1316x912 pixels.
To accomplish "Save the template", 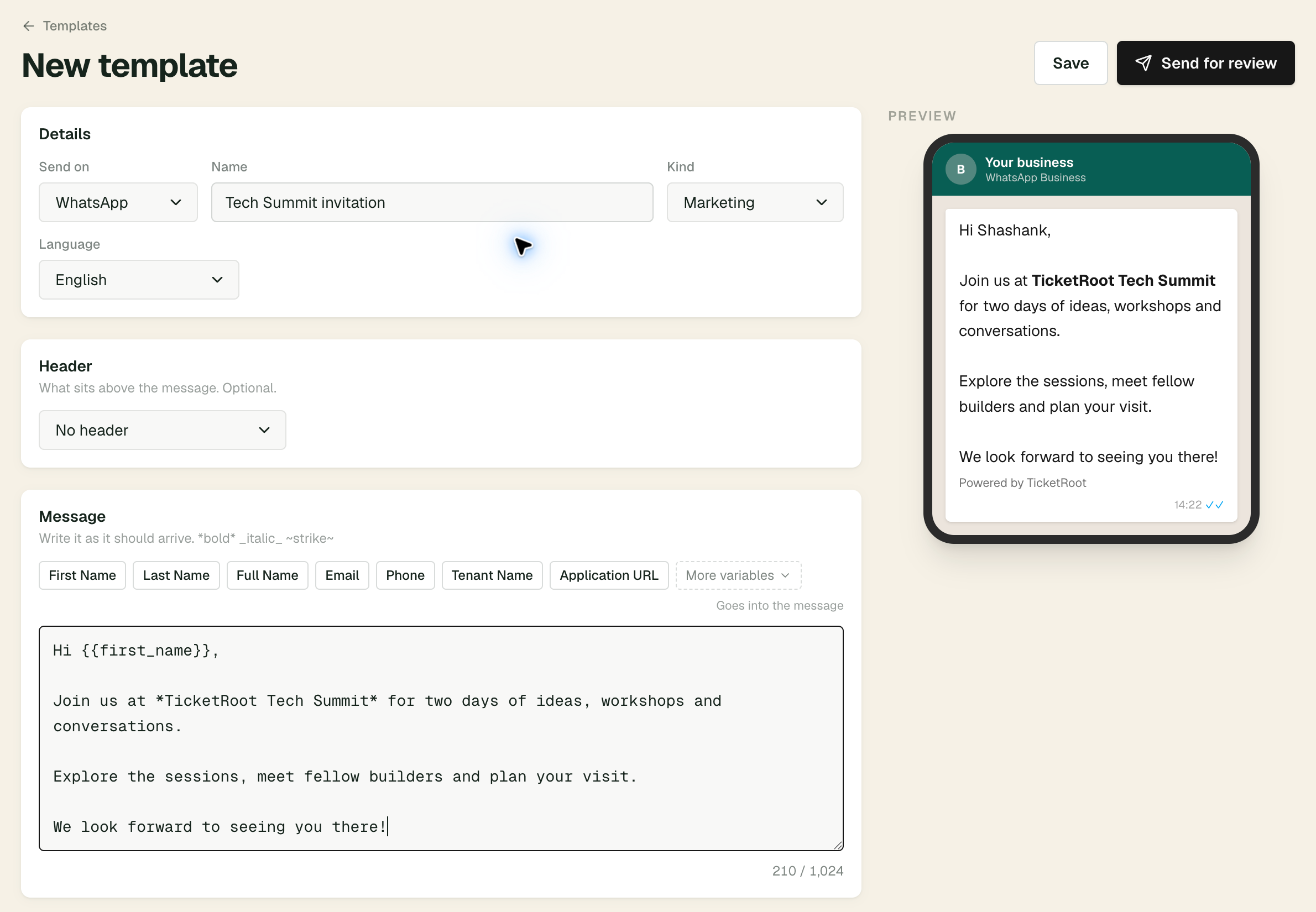I will click(1070, 63).
